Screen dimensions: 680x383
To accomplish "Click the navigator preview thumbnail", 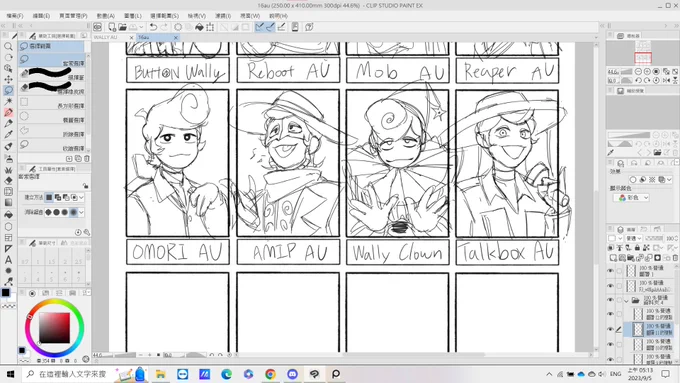I will [643, 52].
